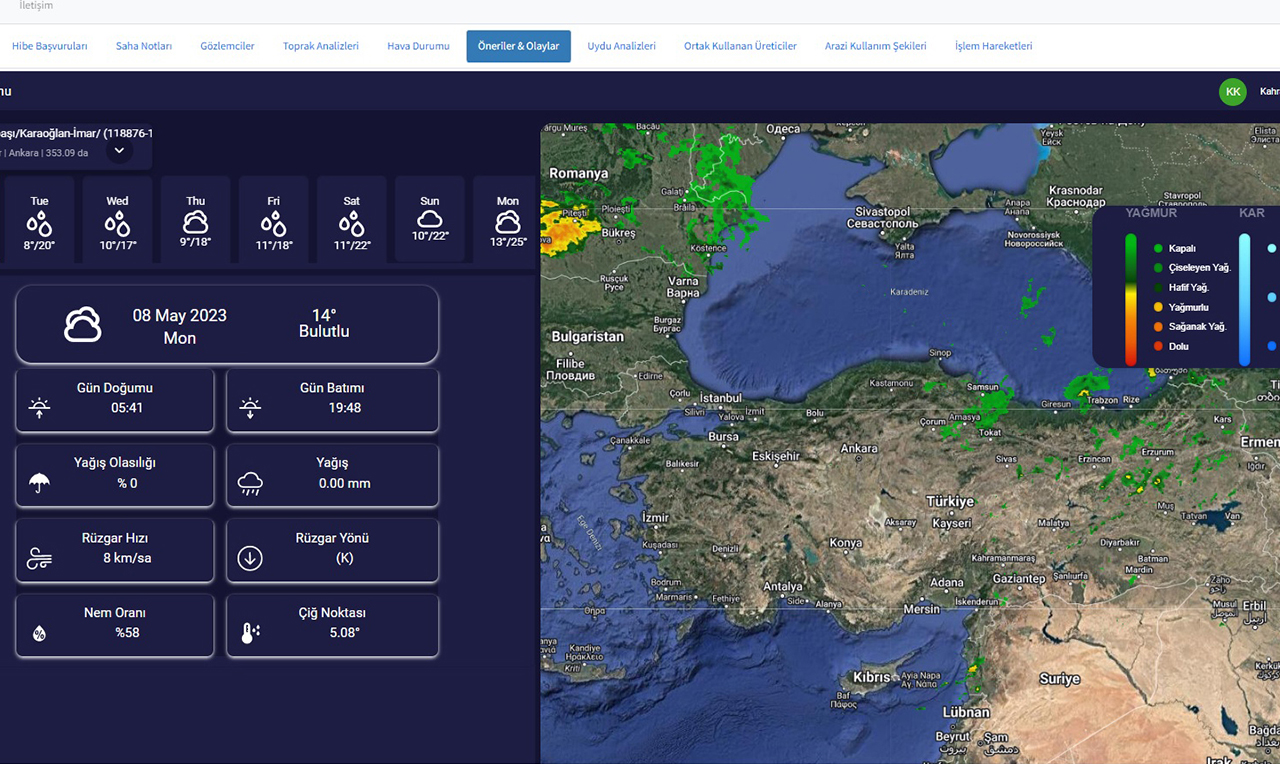Click the wind icon in Rüzgar Hızı

[x=40, y=558]
